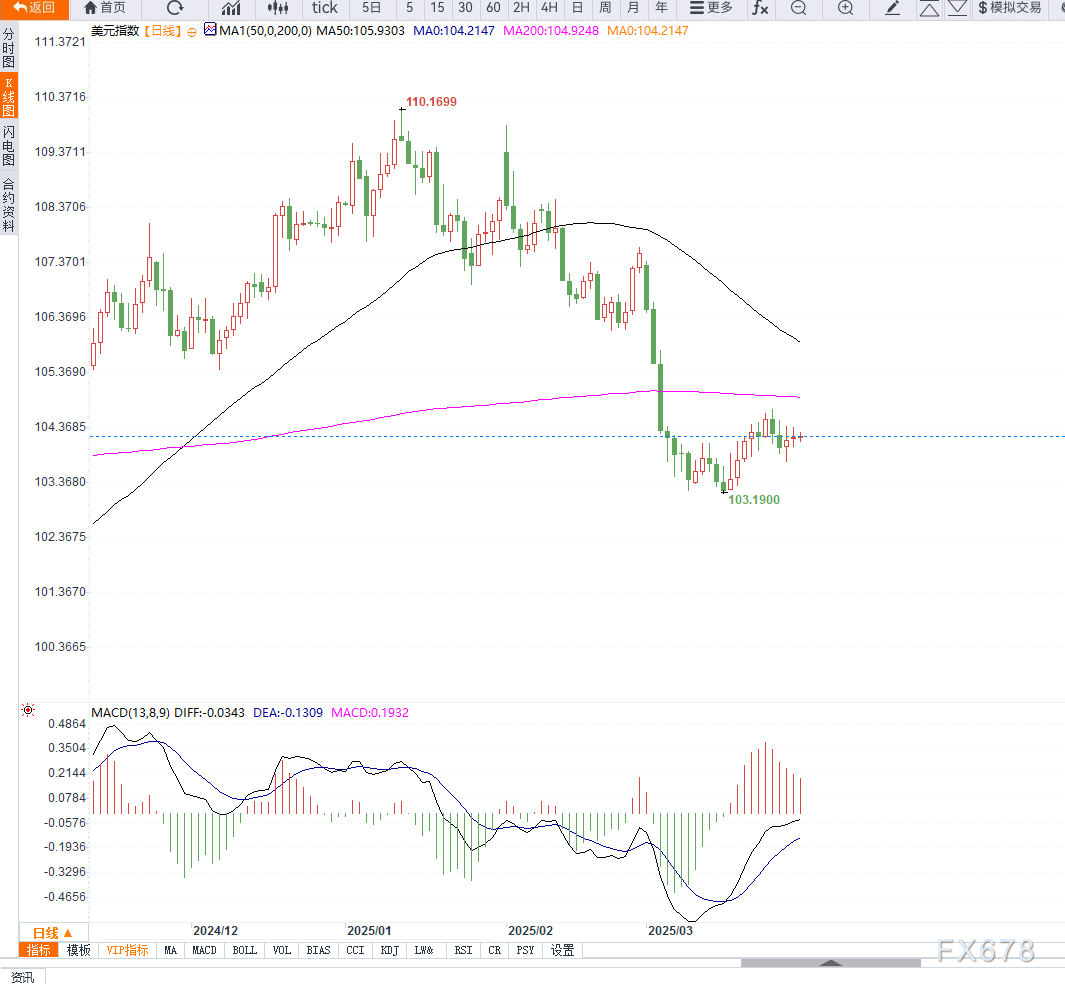Expand the 更多 menu in toolbar

coord(711,8)
